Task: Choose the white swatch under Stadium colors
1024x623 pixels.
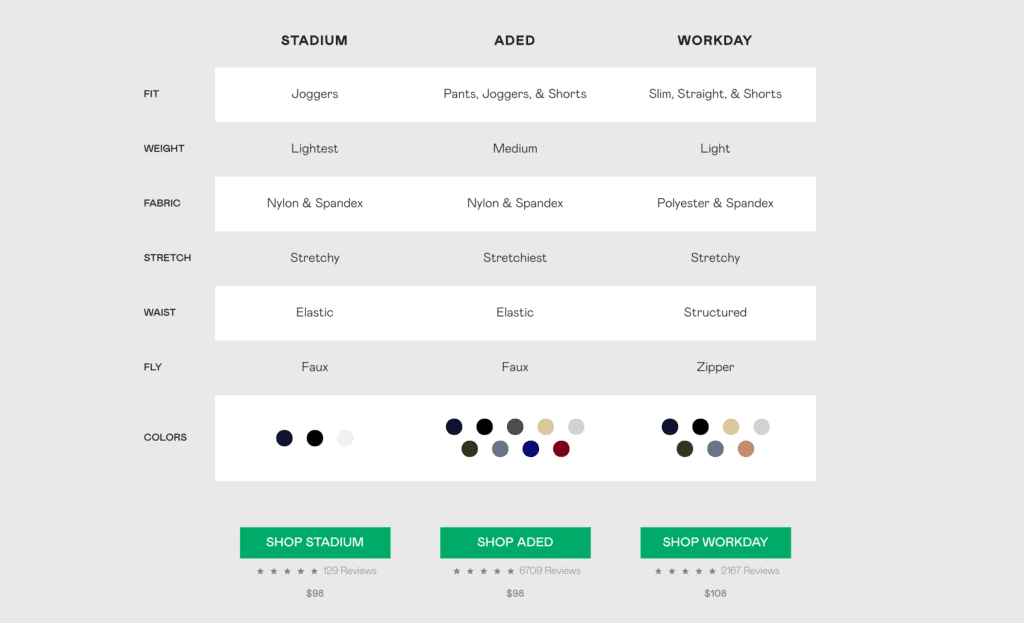Action: (345, 438)
